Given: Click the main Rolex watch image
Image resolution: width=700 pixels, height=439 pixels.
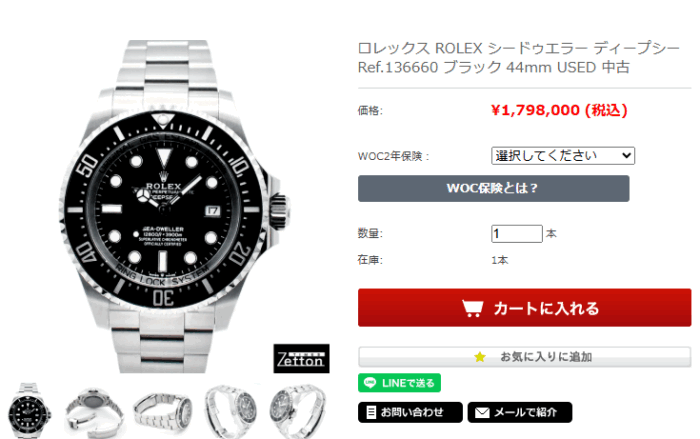Looking at the screenshot, I should pyautogui.click(x=174, y=206).
